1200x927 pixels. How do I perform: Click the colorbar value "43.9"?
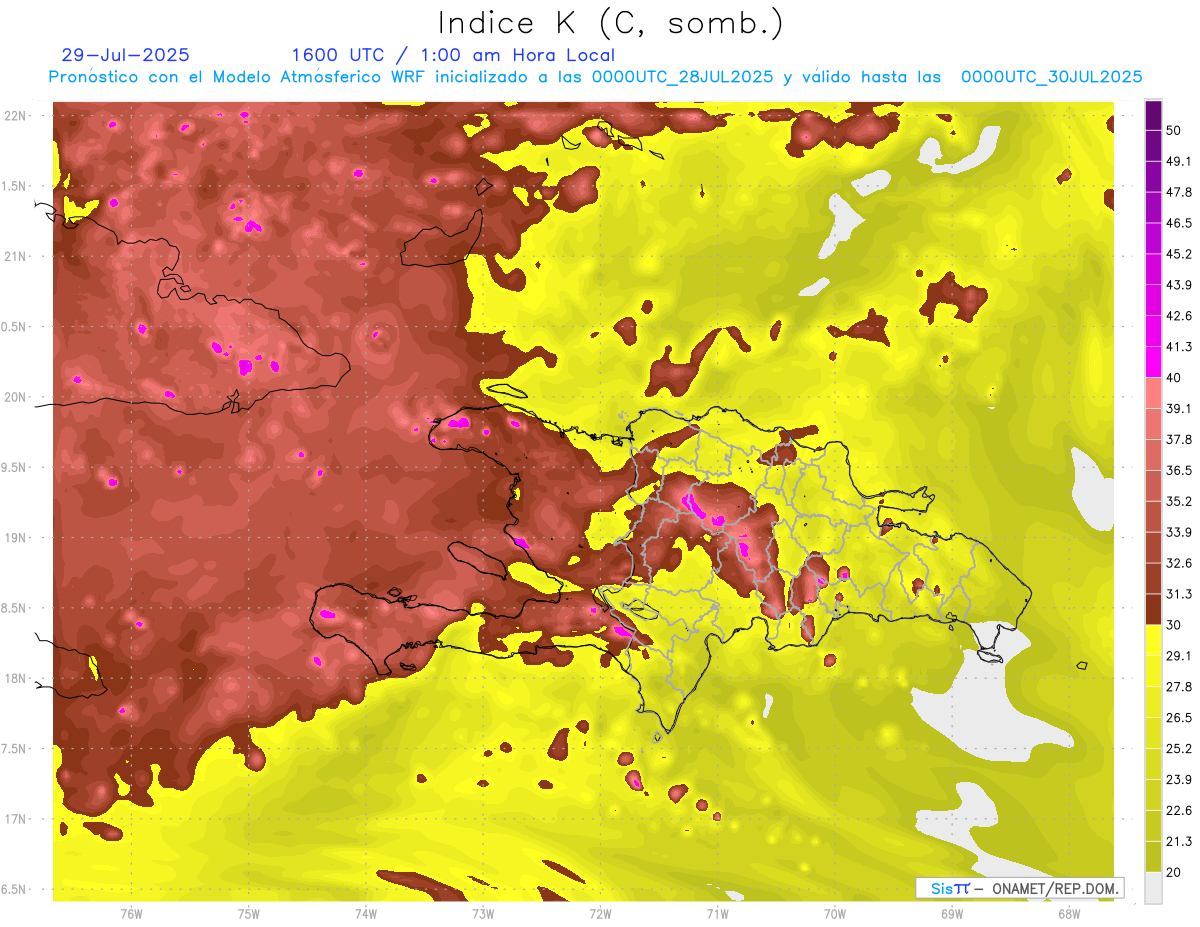point(1179,285)
